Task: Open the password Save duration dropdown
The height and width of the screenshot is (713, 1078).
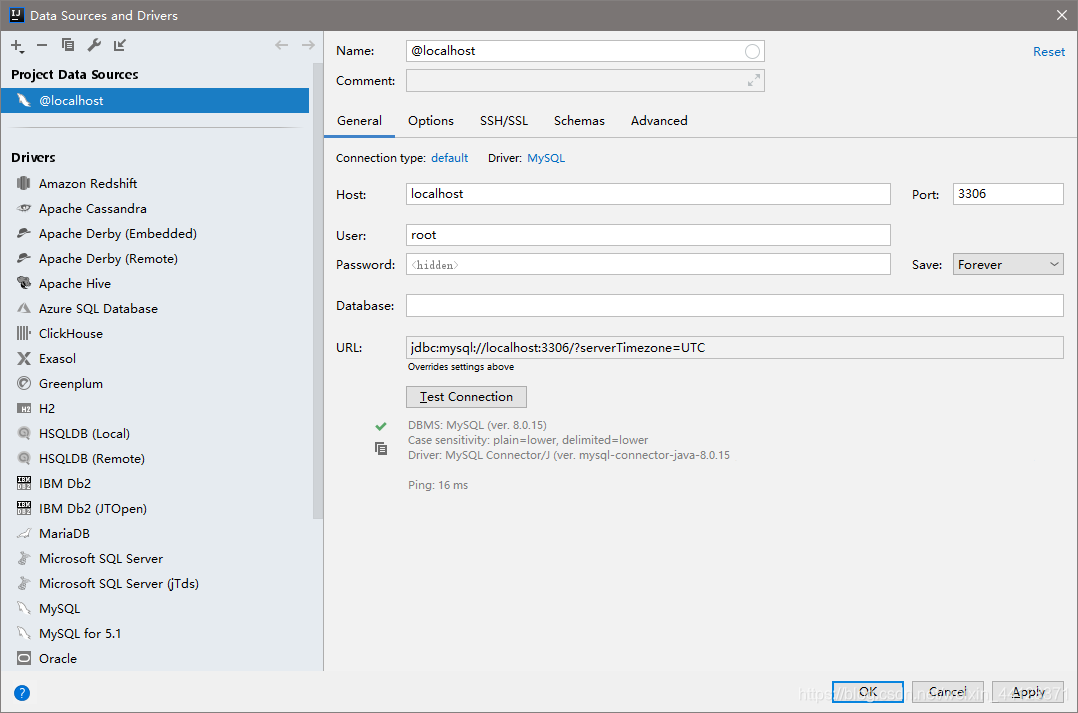Action: 1007,264
